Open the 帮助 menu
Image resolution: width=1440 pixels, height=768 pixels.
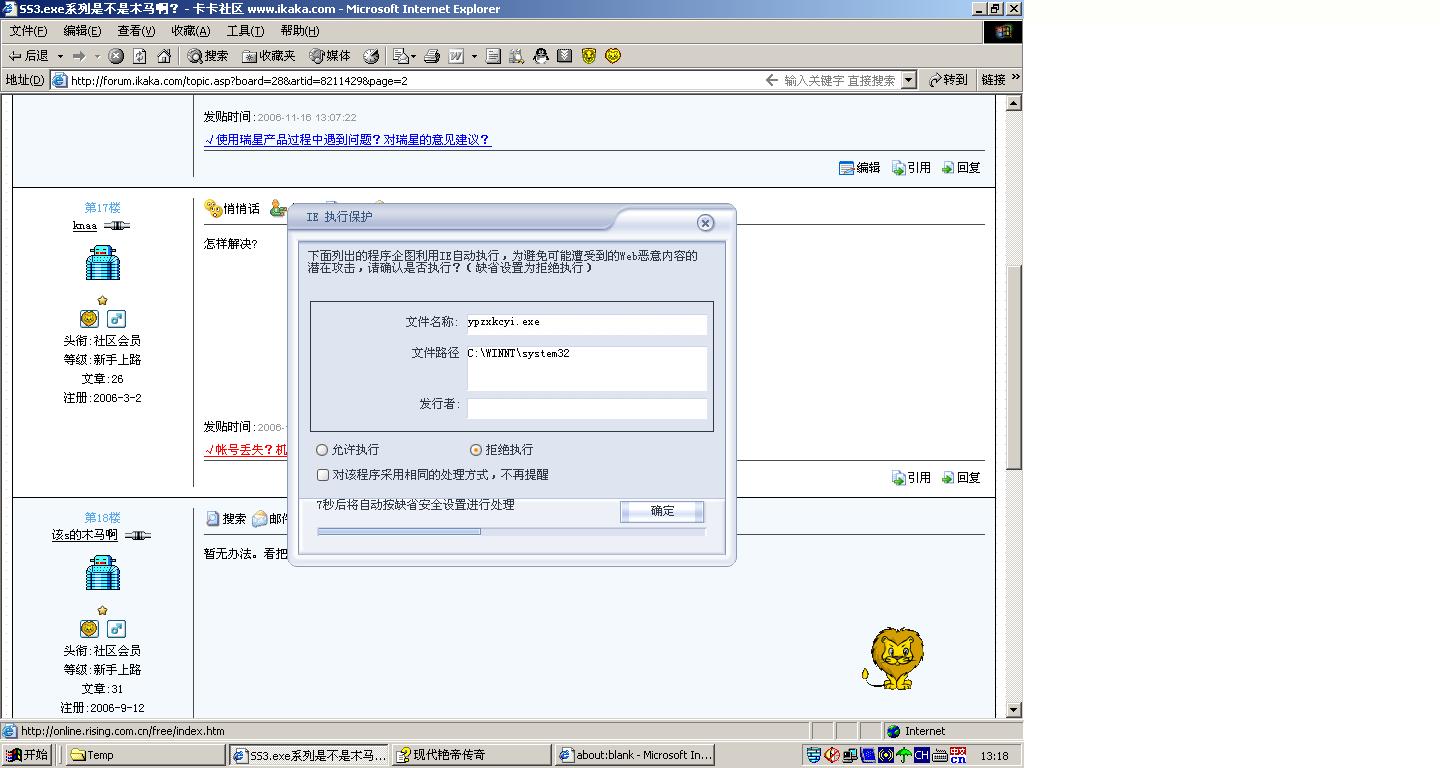tap(299, 31)
